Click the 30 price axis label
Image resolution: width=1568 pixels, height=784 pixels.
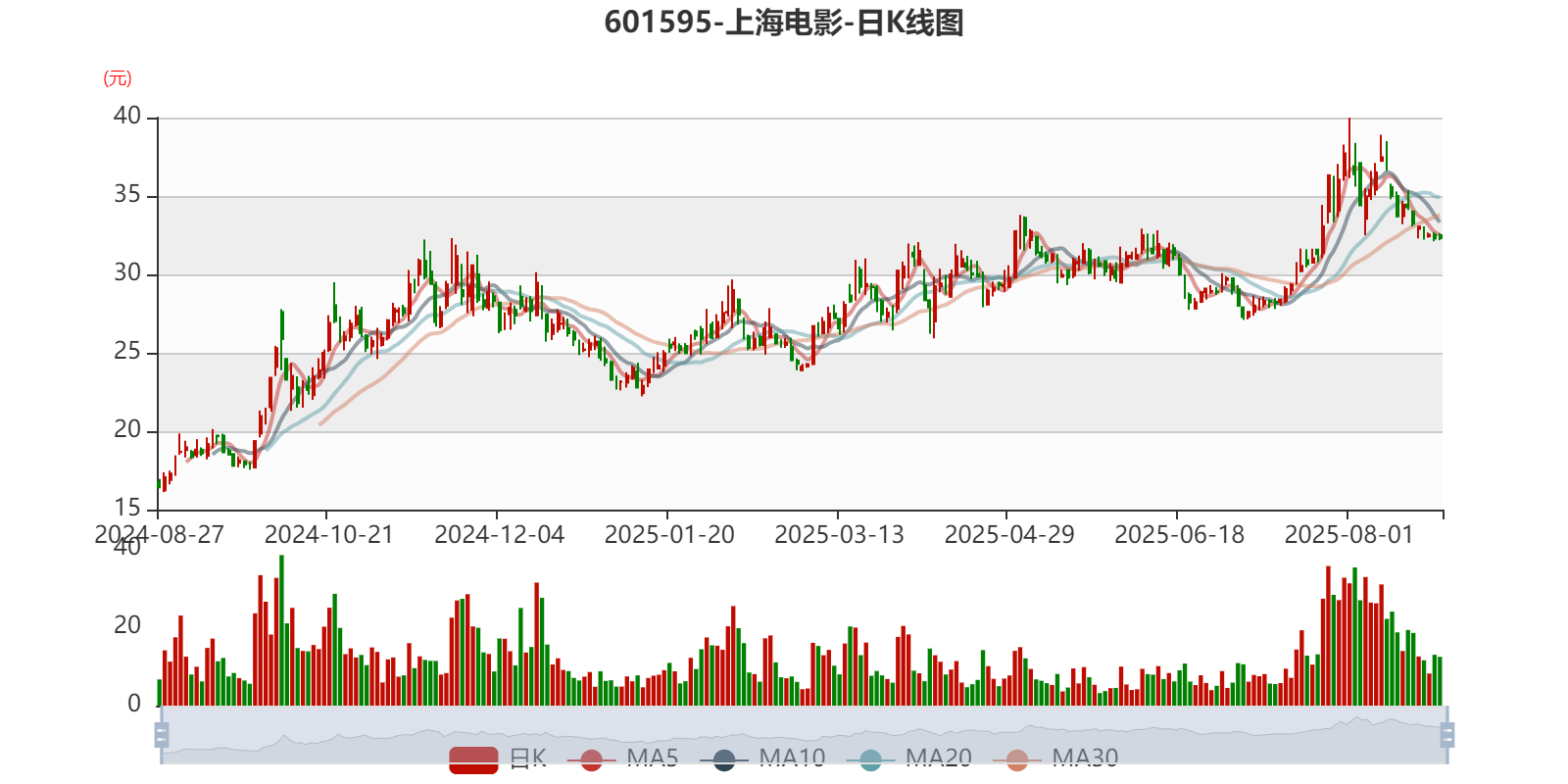click(127, 273)
